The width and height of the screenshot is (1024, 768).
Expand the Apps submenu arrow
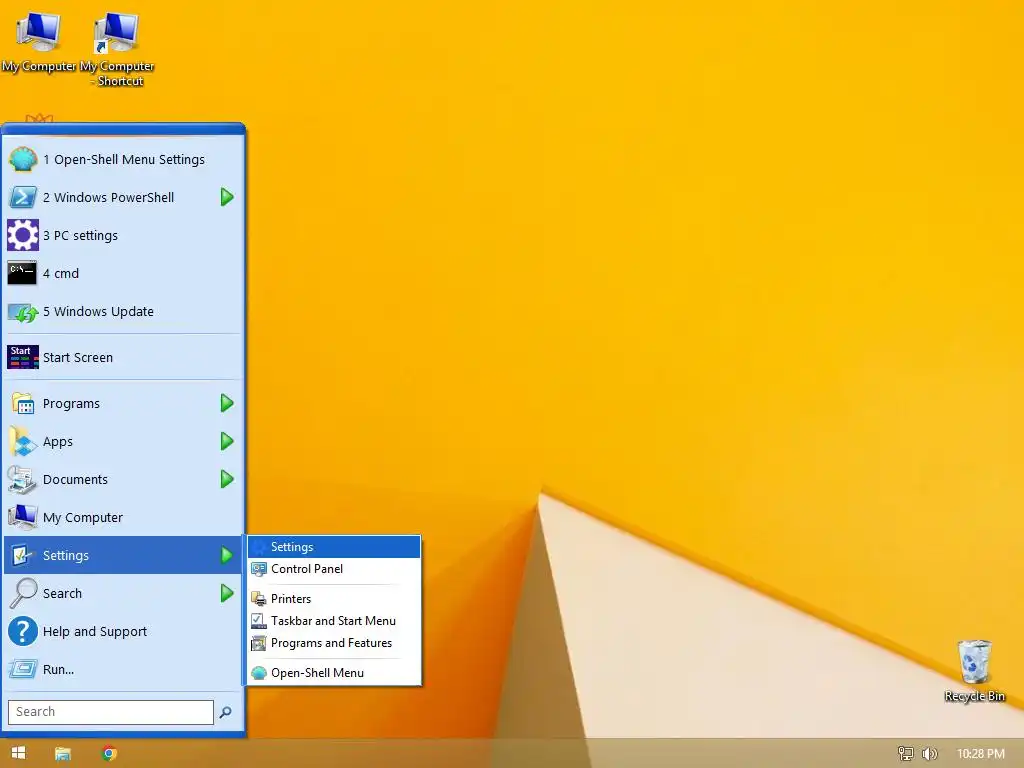click(x=227, y=441)
